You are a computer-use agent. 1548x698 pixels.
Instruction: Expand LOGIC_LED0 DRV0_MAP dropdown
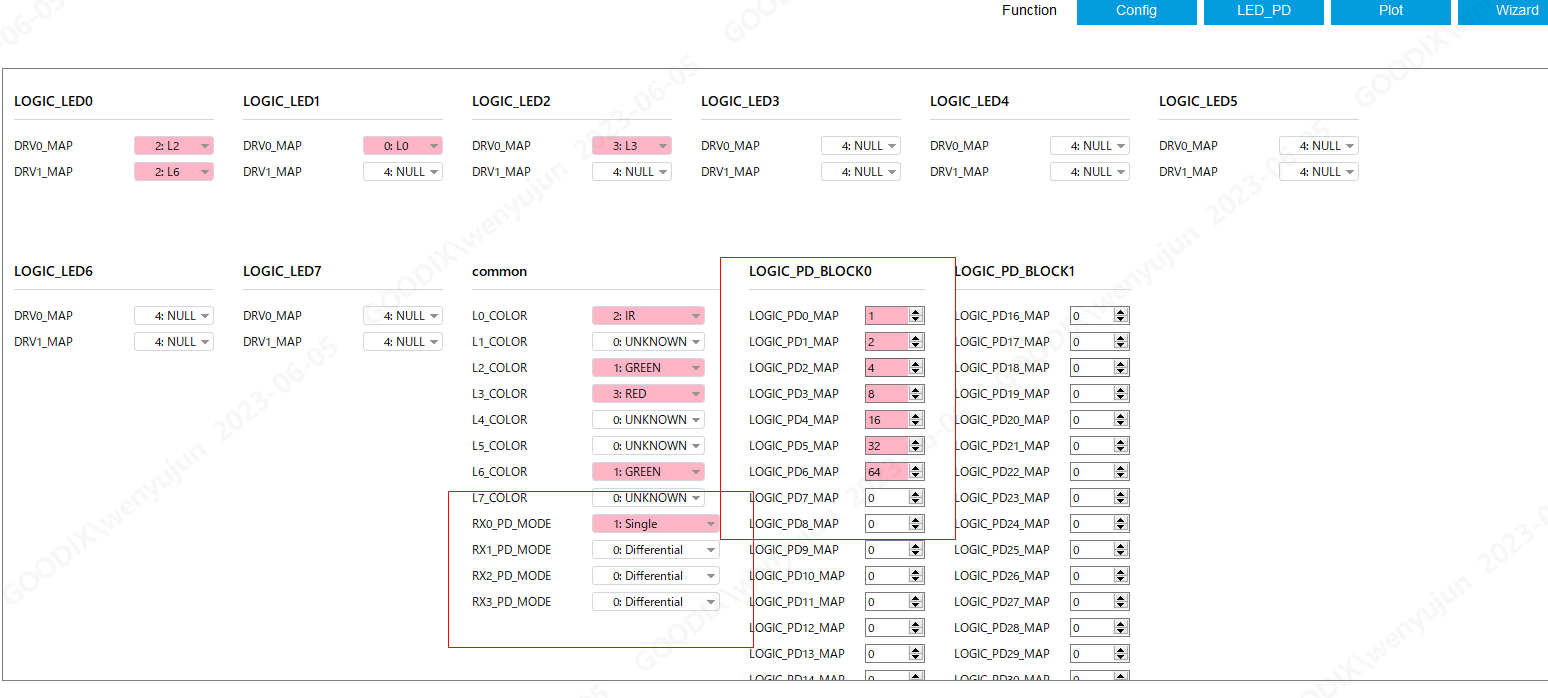tap(174, 146)
